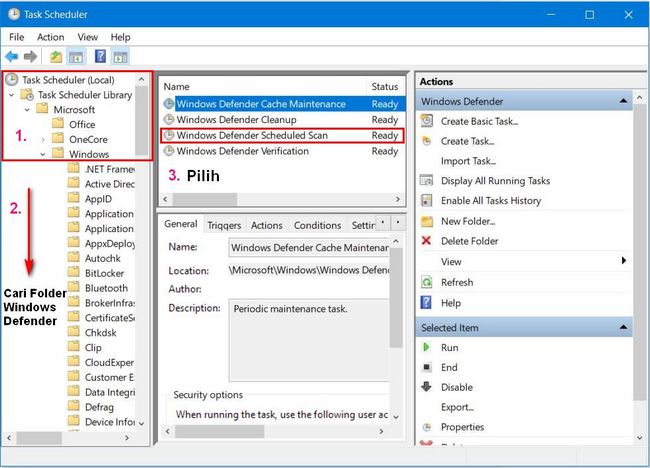Click the tree pane horizontal scrollbar thumb
The image size is (650, 468).
[39, 438]
